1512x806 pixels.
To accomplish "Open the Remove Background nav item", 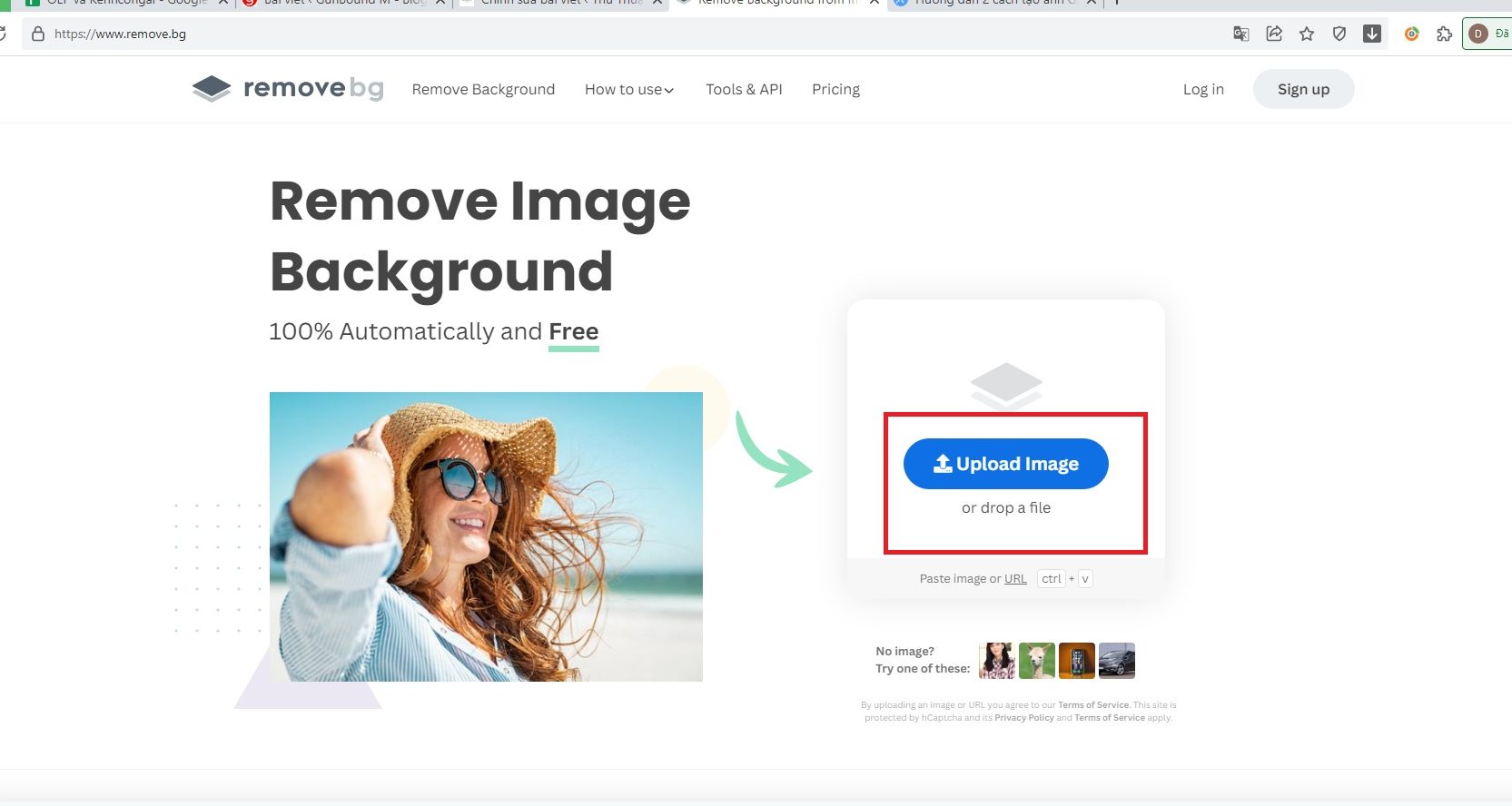I will [483, 89].
